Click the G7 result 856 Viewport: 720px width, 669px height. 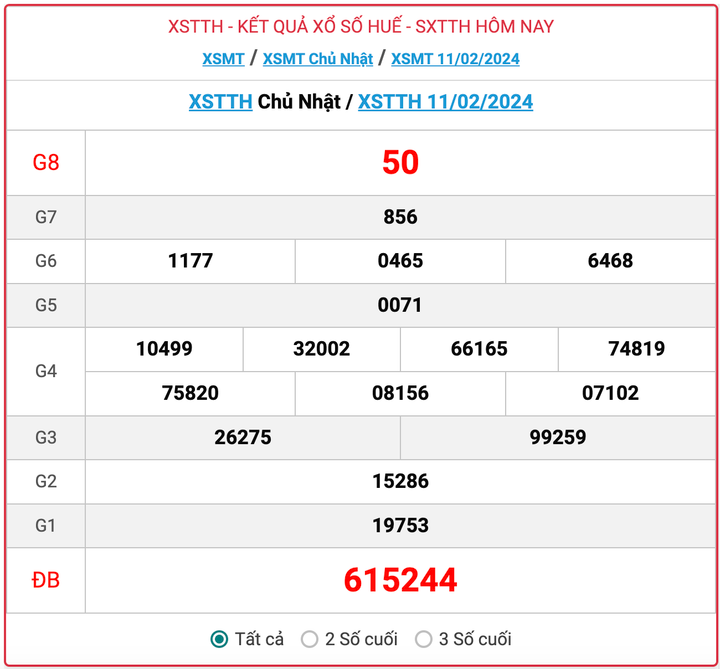pyautogui.click(x=400, y=217)
